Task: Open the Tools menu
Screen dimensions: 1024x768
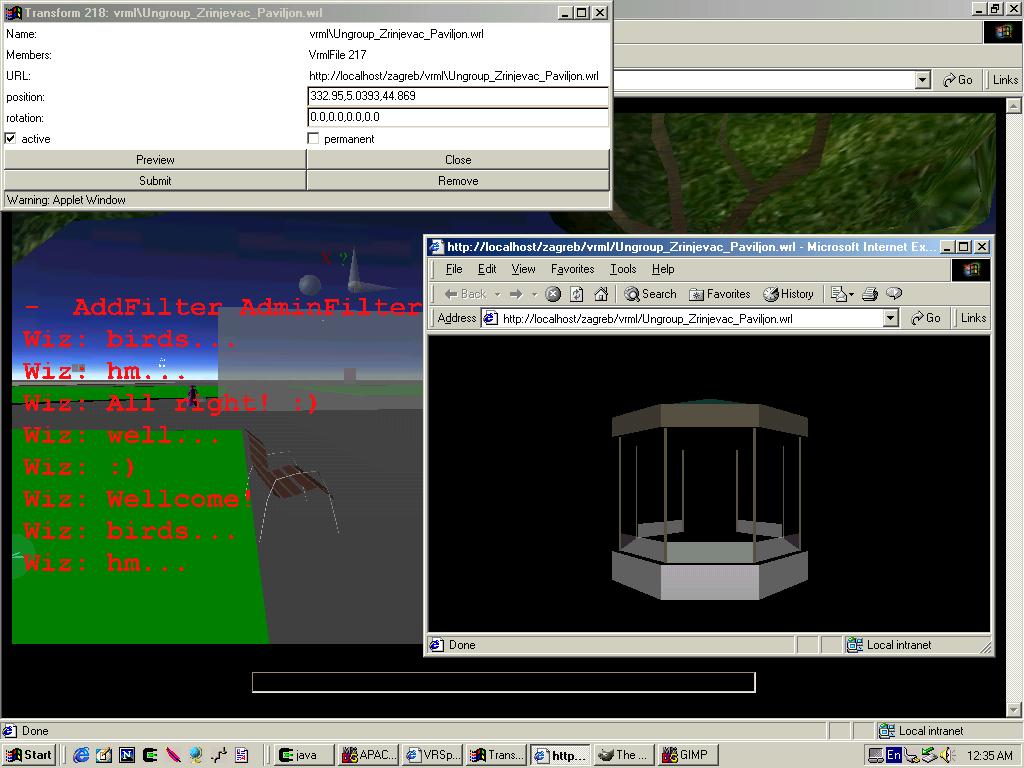Action: [x=623, y=269]
